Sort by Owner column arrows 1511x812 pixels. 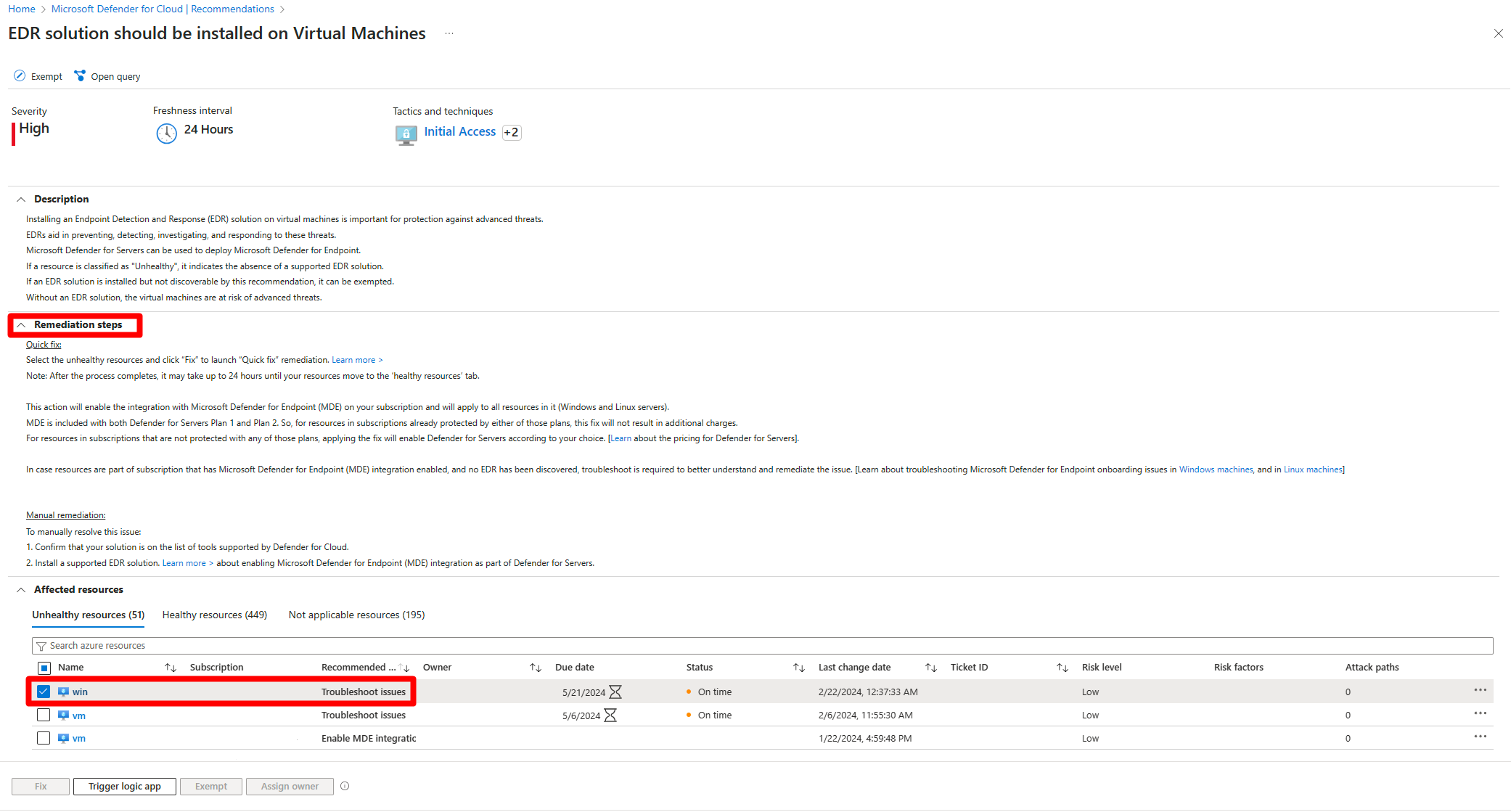tap(536, 668)
